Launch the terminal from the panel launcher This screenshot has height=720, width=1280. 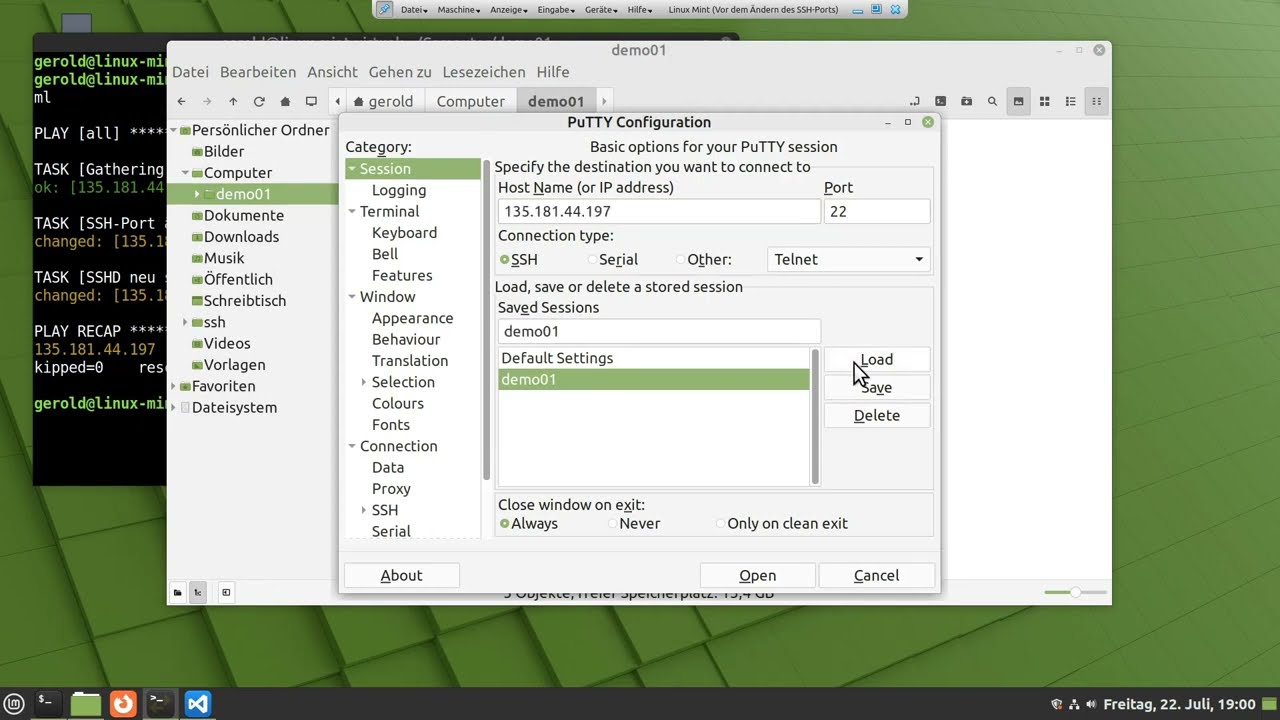[47, 704]
